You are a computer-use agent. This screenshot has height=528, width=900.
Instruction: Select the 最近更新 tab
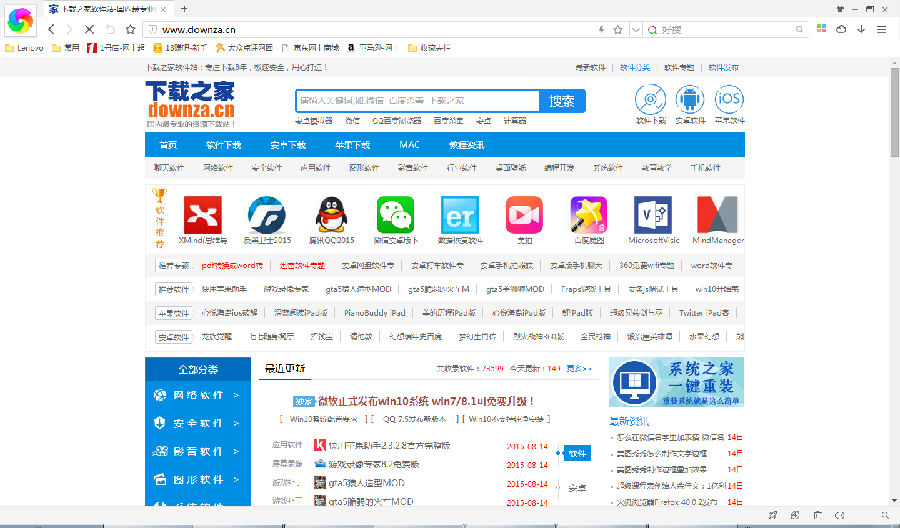point(285,368)
